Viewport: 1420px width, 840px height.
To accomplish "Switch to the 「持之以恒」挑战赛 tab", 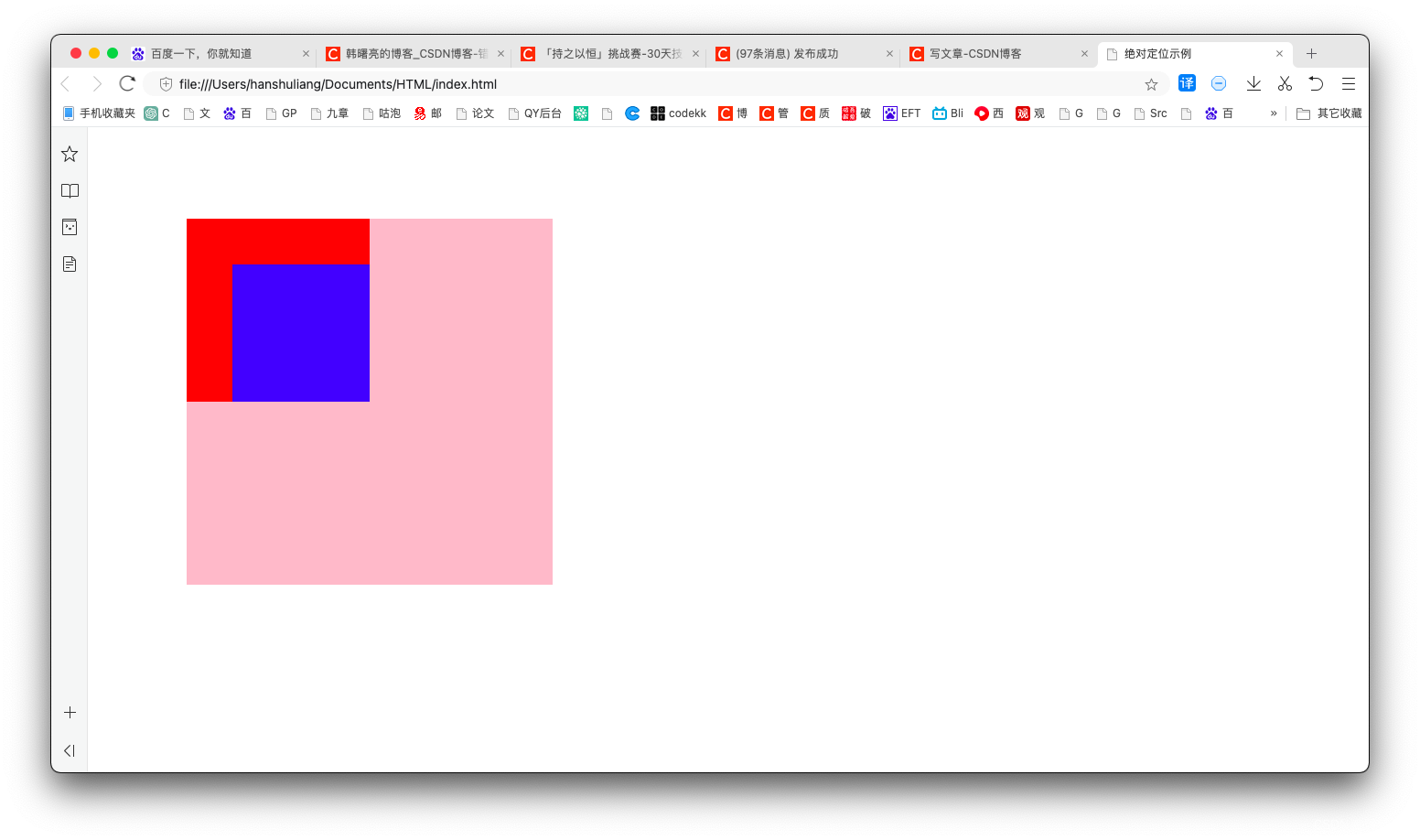I will 608,54.
